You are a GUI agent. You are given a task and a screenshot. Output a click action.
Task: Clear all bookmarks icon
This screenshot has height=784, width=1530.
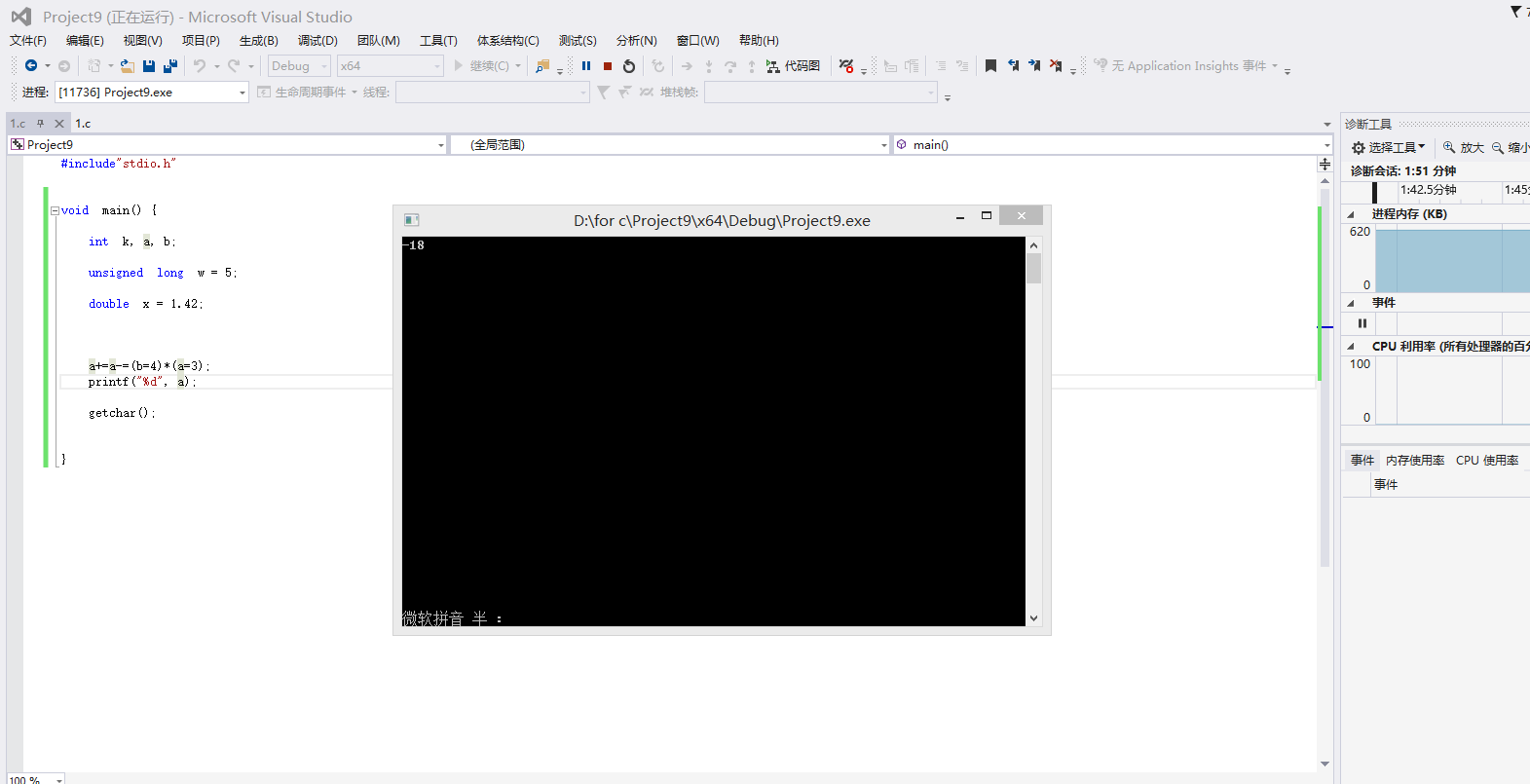point(1056,66)
